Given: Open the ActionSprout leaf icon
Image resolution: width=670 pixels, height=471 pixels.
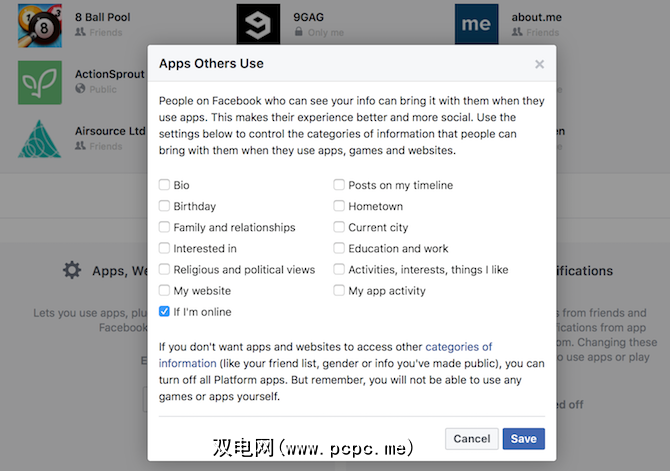Looking at the screenshot, I should coord(40,82).
